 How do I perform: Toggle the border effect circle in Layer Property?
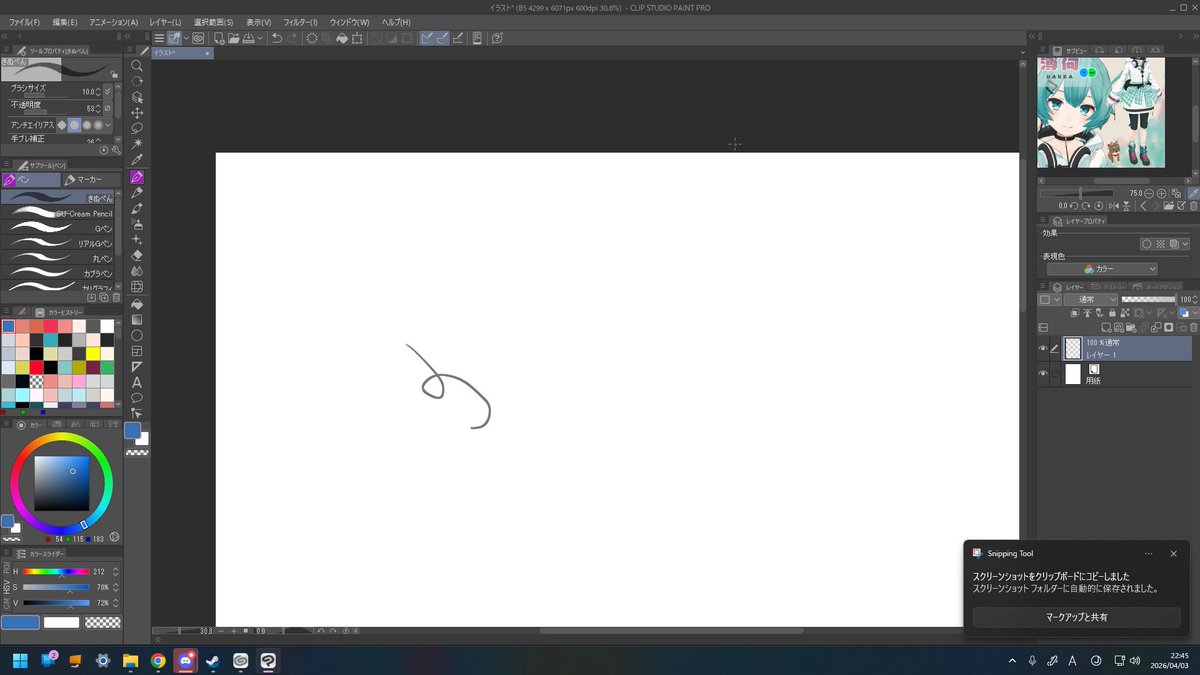pos(1147,244)
